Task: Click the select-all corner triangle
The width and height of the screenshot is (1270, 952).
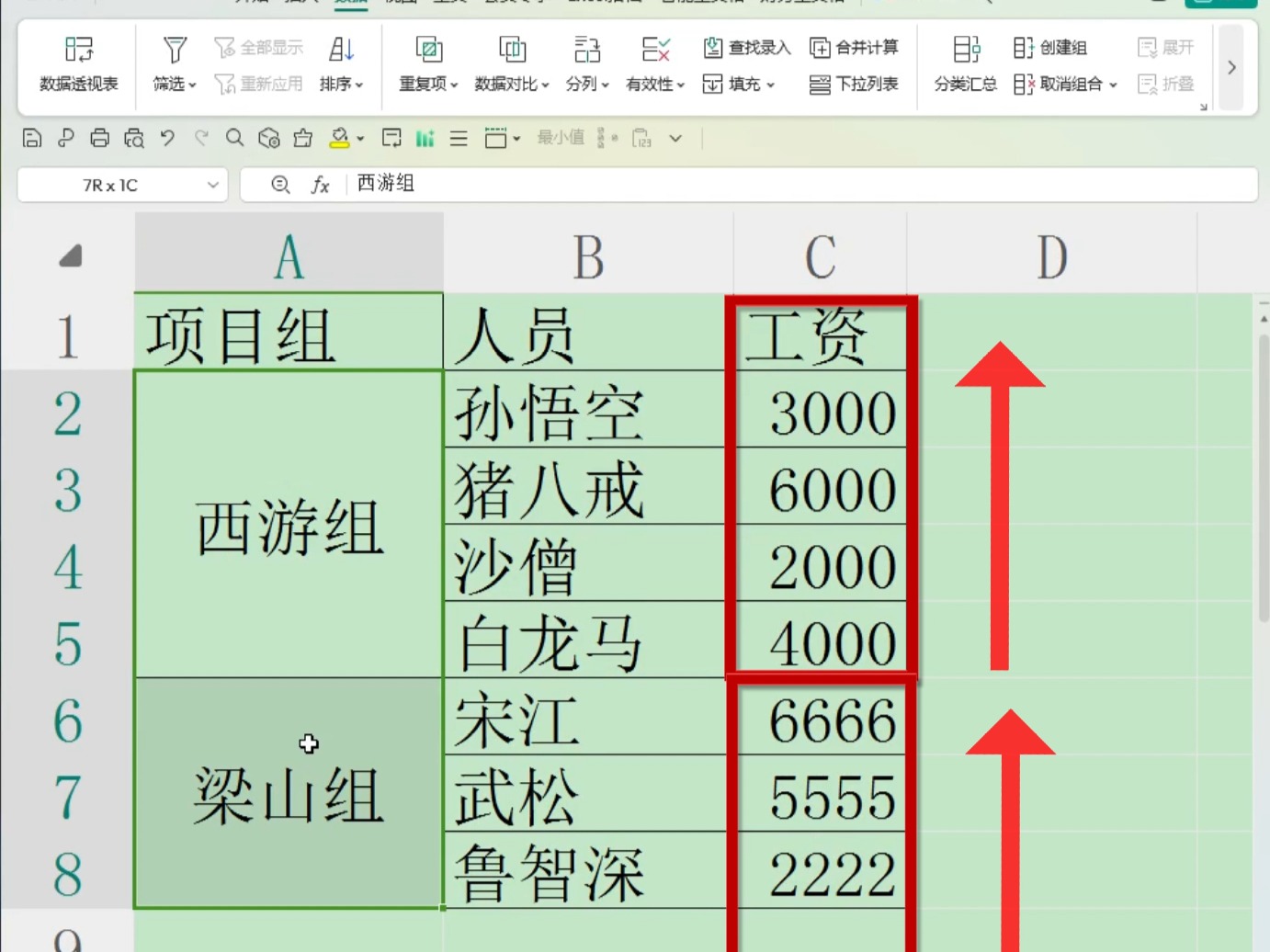Action: [x=70, y=255]
